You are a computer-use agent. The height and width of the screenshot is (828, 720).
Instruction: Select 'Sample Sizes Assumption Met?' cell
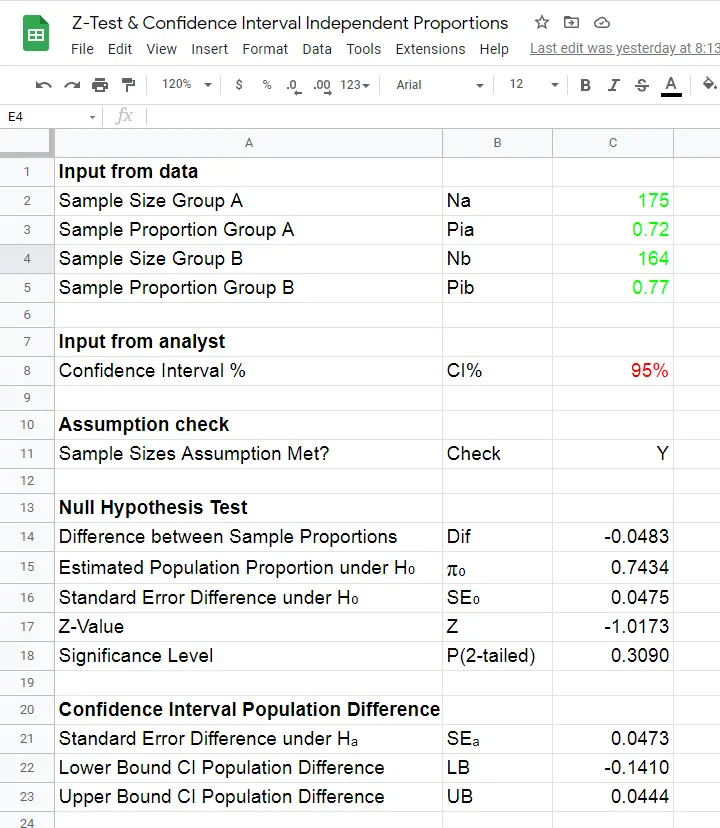coord(249,454)
